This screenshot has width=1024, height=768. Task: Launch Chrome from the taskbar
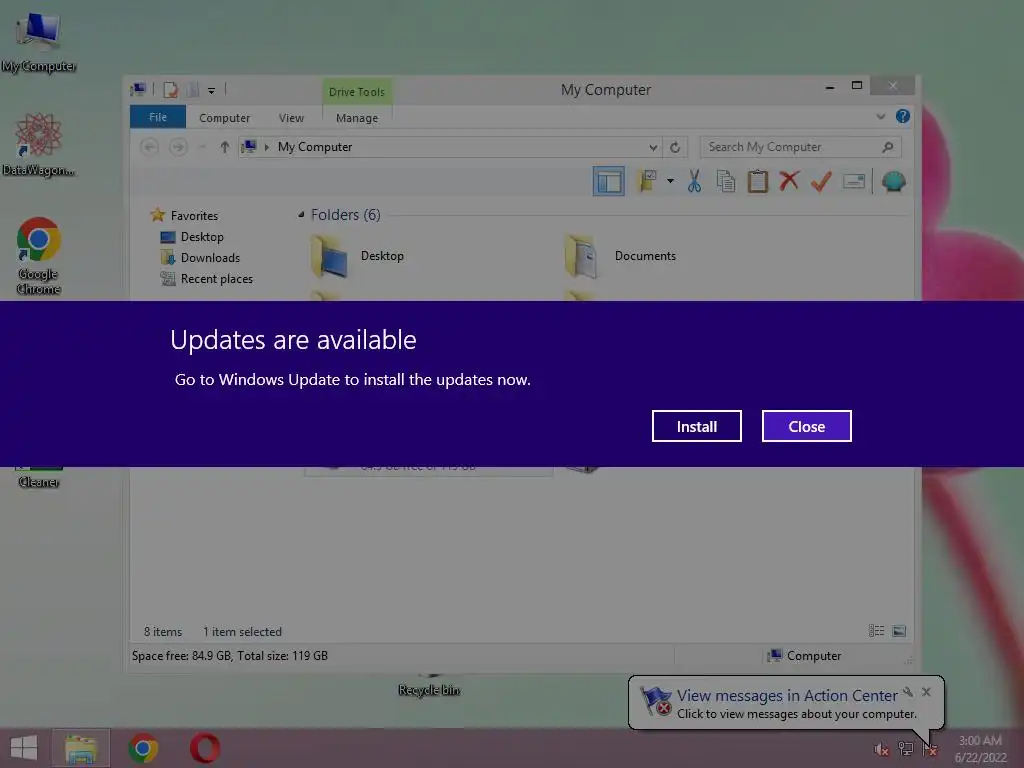point(143,748)
